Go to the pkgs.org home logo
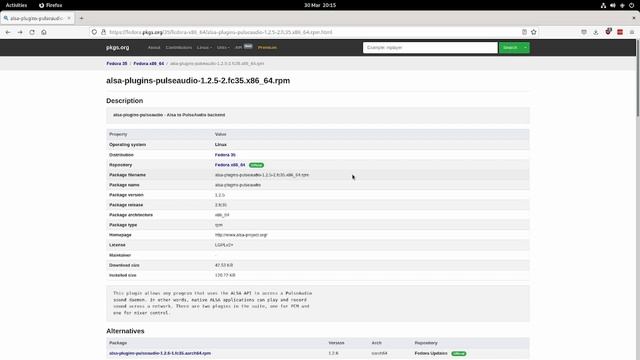This screenshot has width=640, height=360. point(118,47)
